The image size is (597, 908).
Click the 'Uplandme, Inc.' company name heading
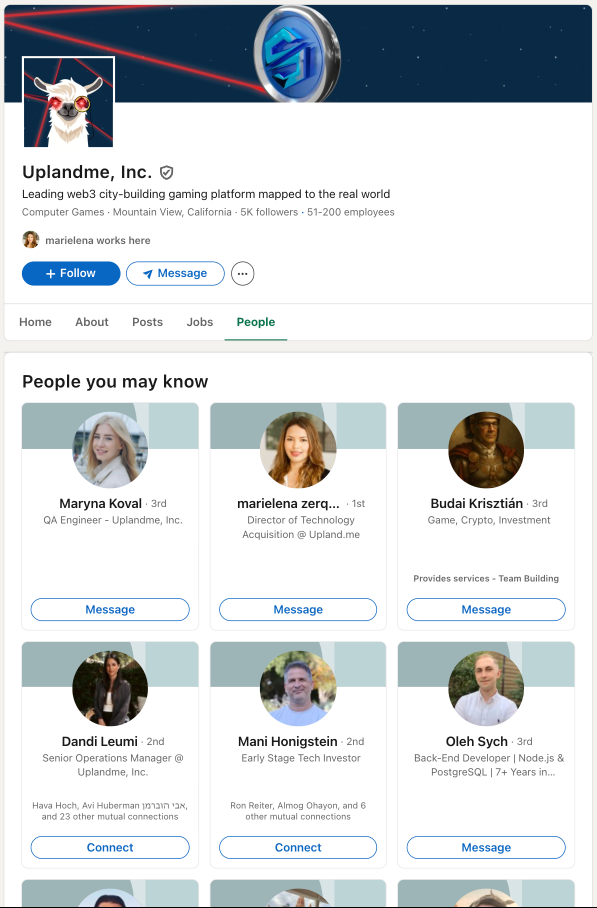(87, 172)
